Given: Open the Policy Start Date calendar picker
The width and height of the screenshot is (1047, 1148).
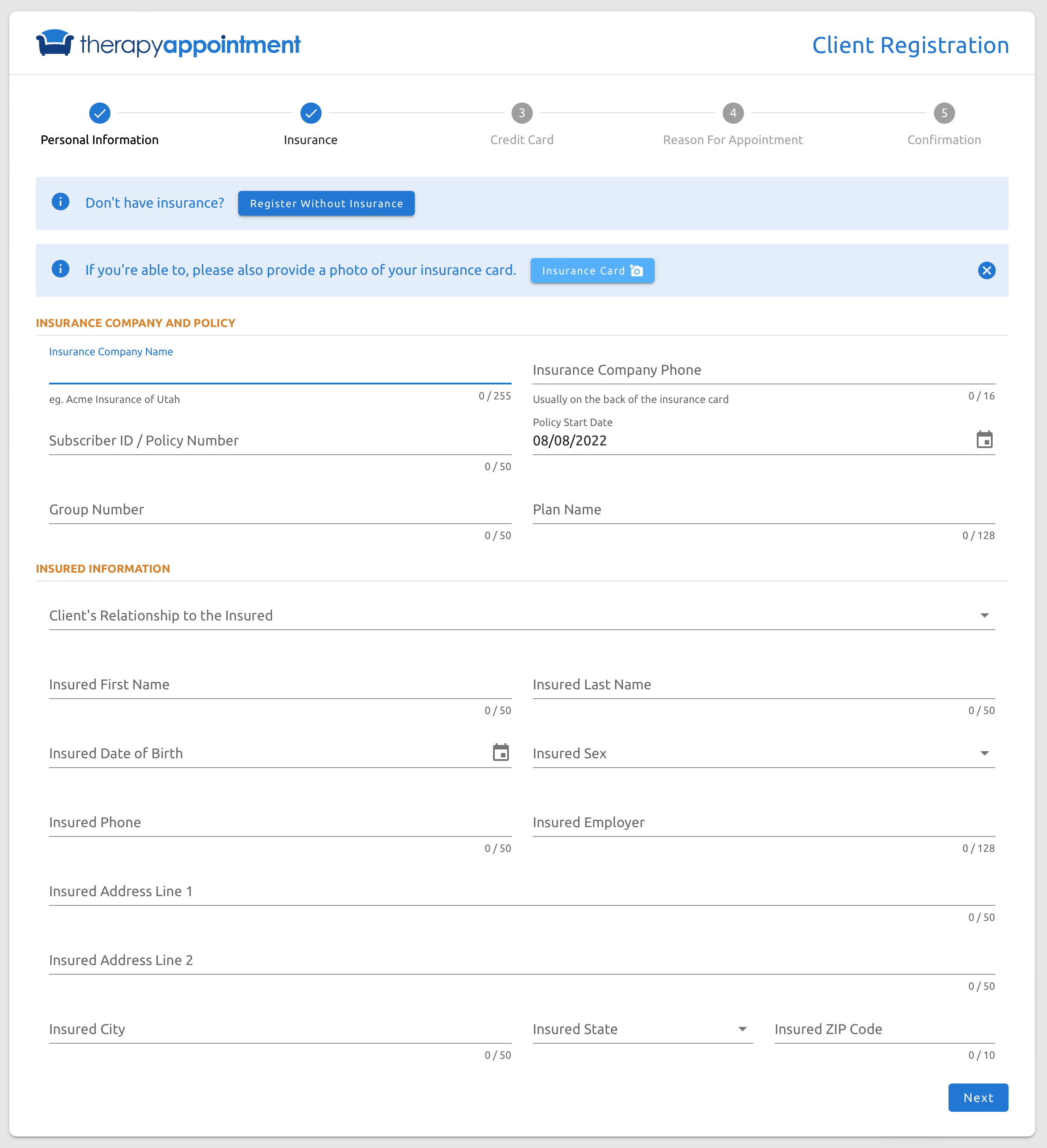Looking at the screenshot, I should pos(985,439).
